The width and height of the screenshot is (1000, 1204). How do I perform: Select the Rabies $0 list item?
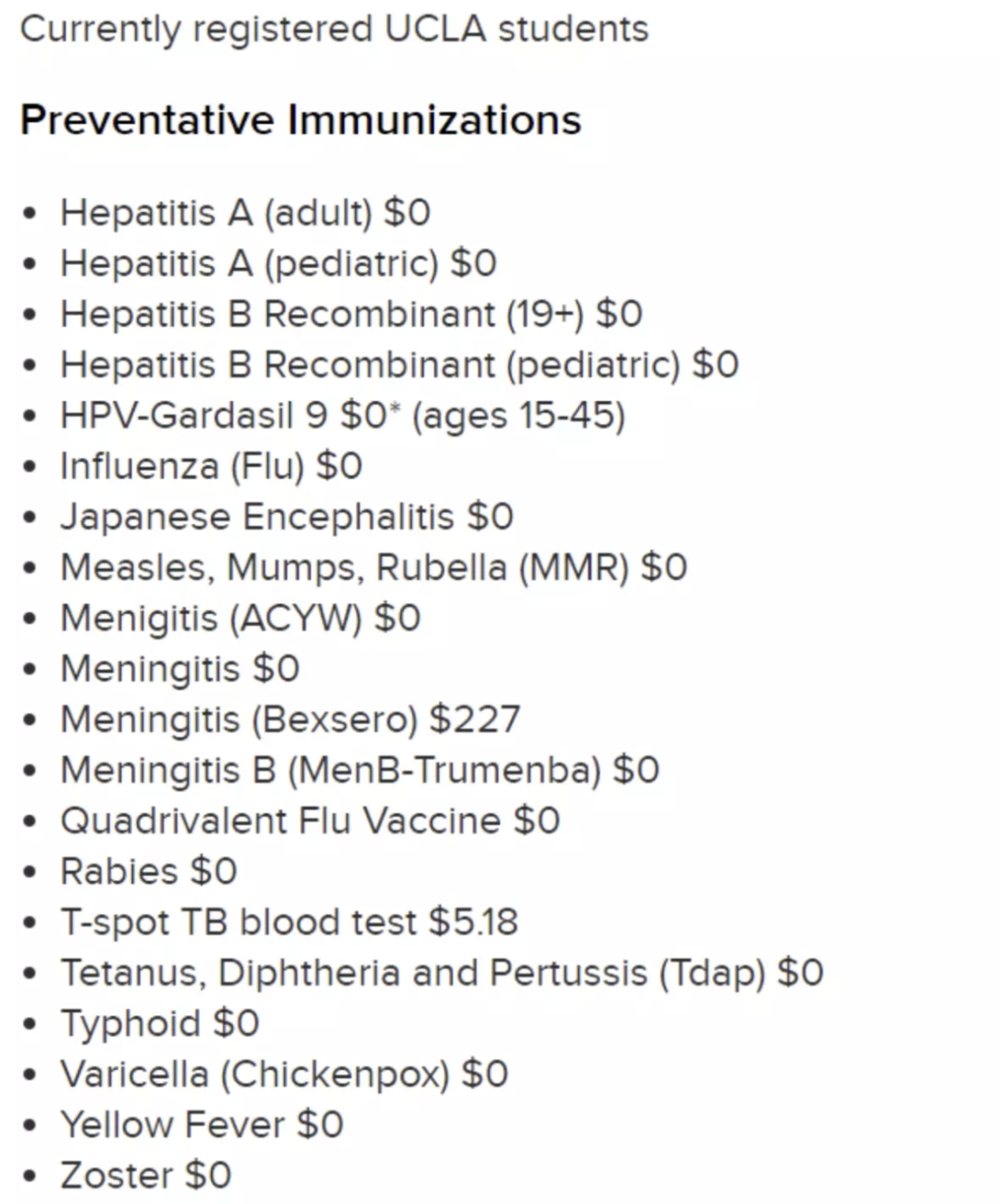[149, 872]
